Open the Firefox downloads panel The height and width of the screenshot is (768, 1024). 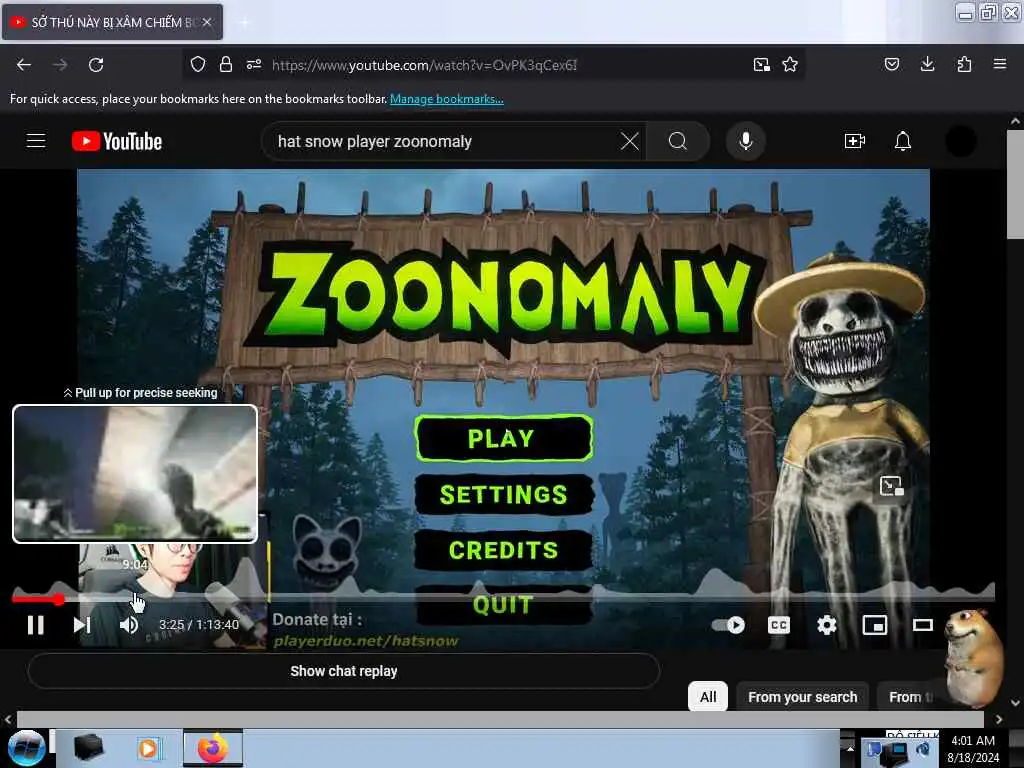click(x=927, y=64)
